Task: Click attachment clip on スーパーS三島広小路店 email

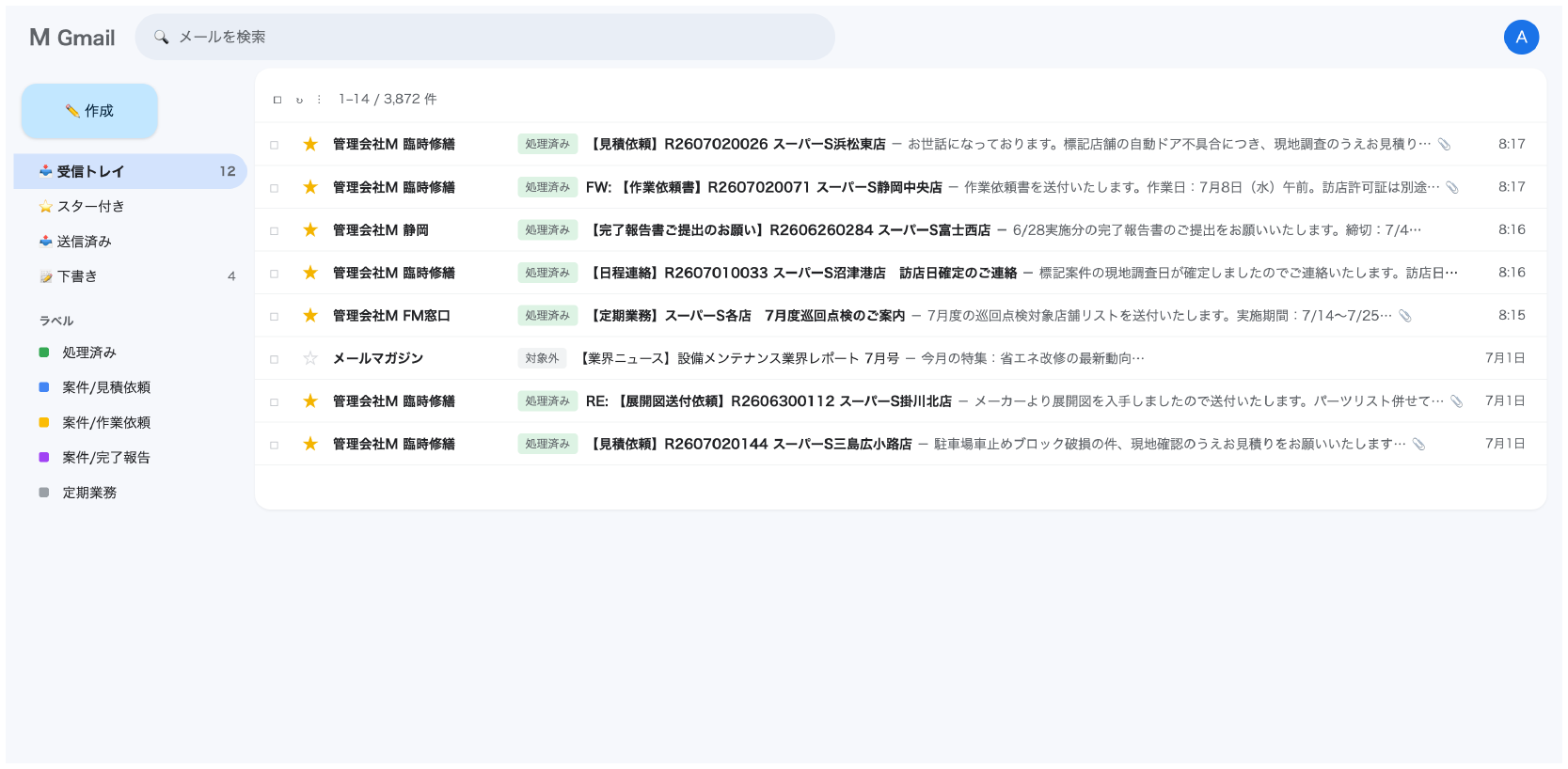Action: pos(1419,444)
